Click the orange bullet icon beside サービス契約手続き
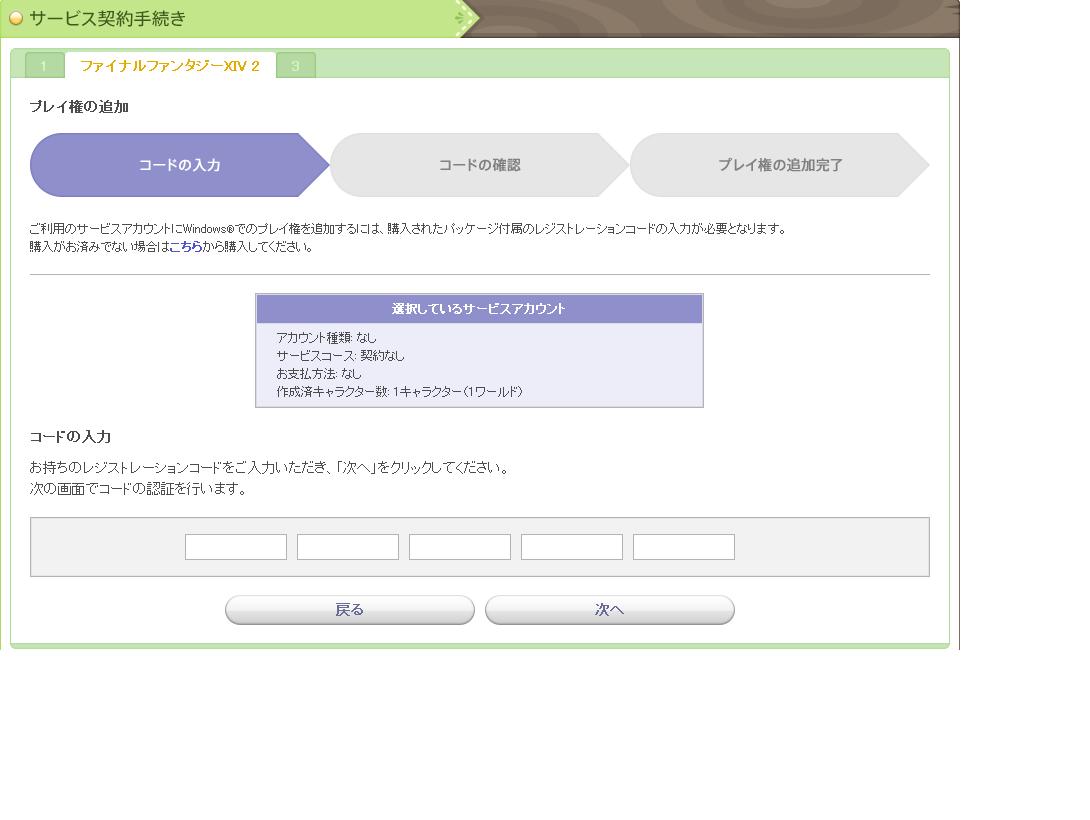 click(15, 19)
